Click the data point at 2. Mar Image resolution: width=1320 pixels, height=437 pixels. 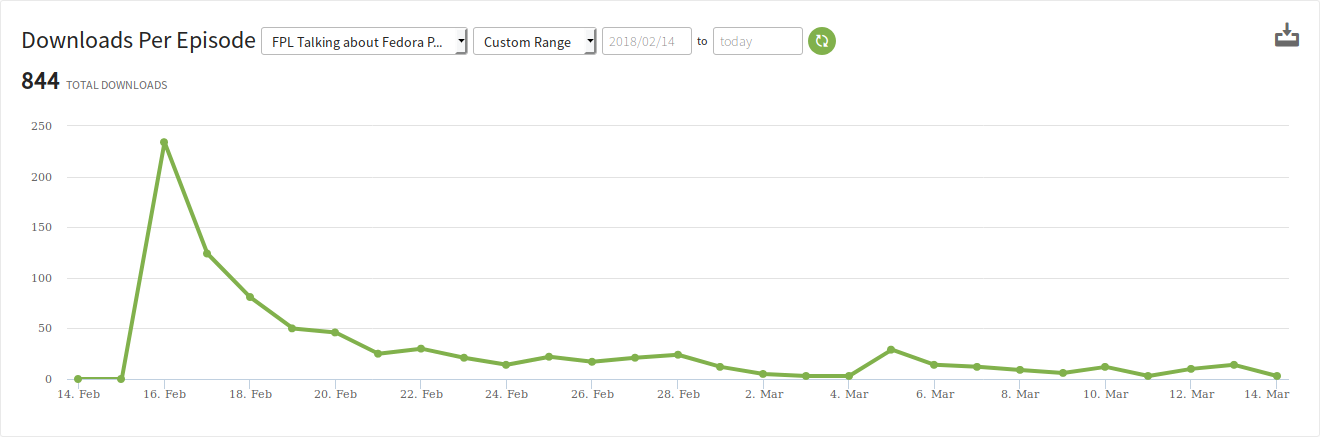pos(763,374)
